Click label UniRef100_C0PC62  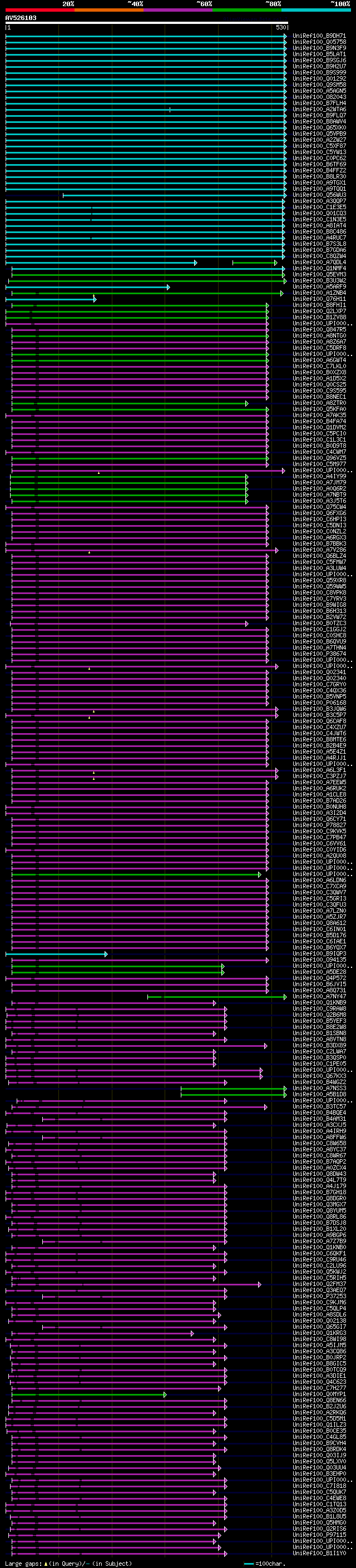point(319,159)
